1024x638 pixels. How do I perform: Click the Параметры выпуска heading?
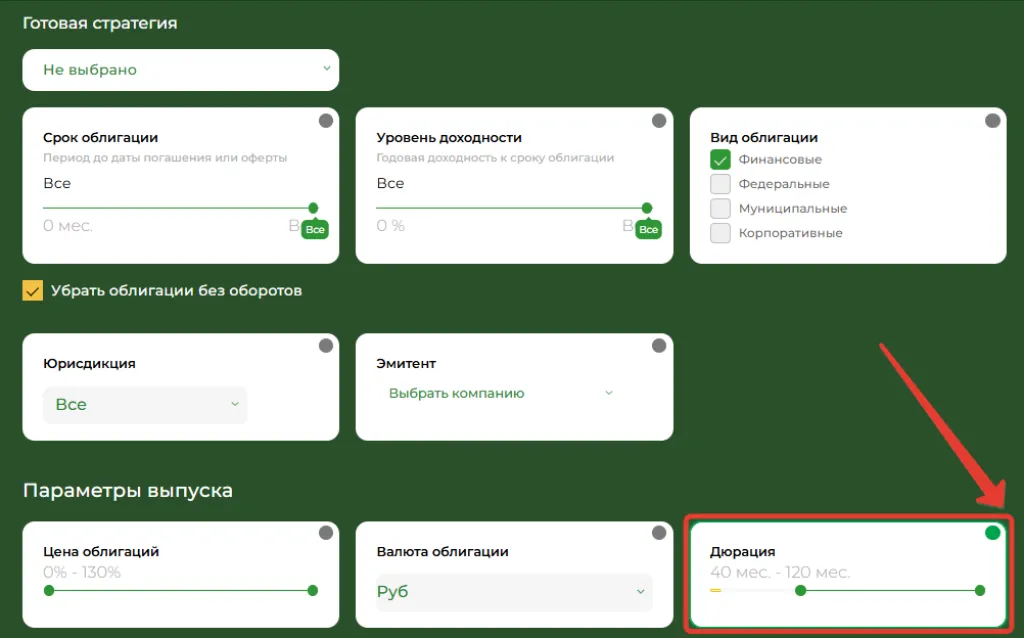(128, 490)
